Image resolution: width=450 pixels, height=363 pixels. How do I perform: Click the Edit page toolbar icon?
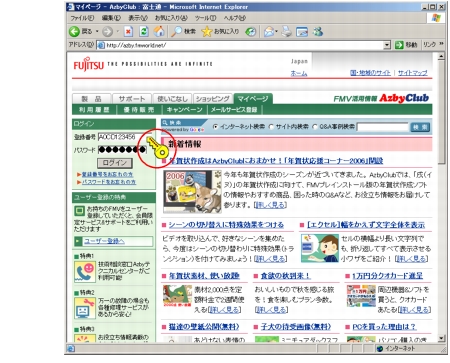point(302,32)
